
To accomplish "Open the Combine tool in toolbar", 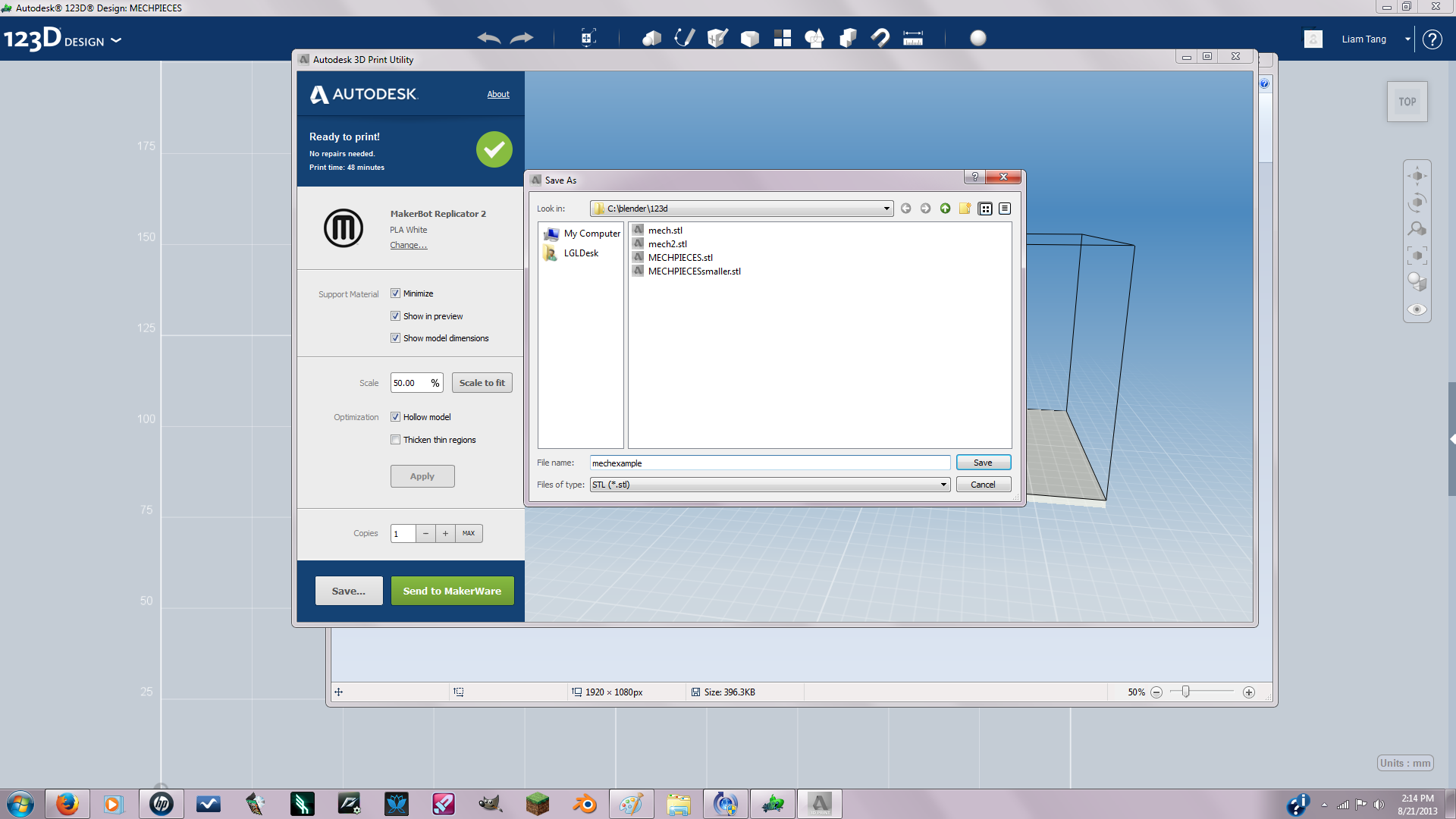I will point(848,38).
